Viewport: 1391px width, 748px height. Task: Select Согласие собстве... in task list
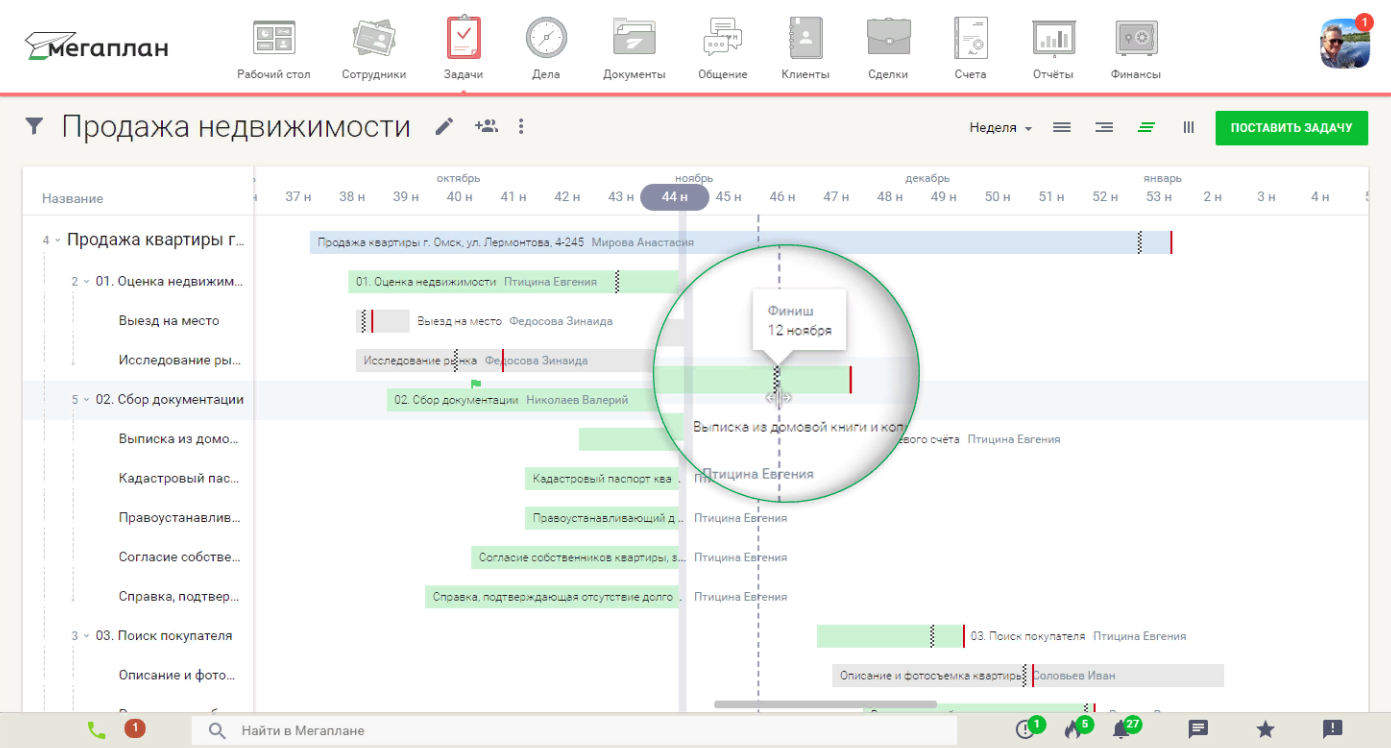click(x=179, y=557)
